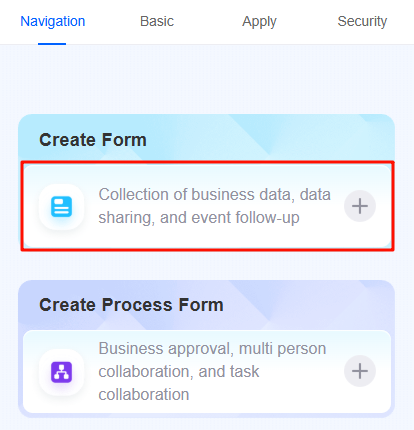Screen dimensions: 414x430
Task: Click the 'sharing, and event follow-up' text line
Action: coord(199,218)
